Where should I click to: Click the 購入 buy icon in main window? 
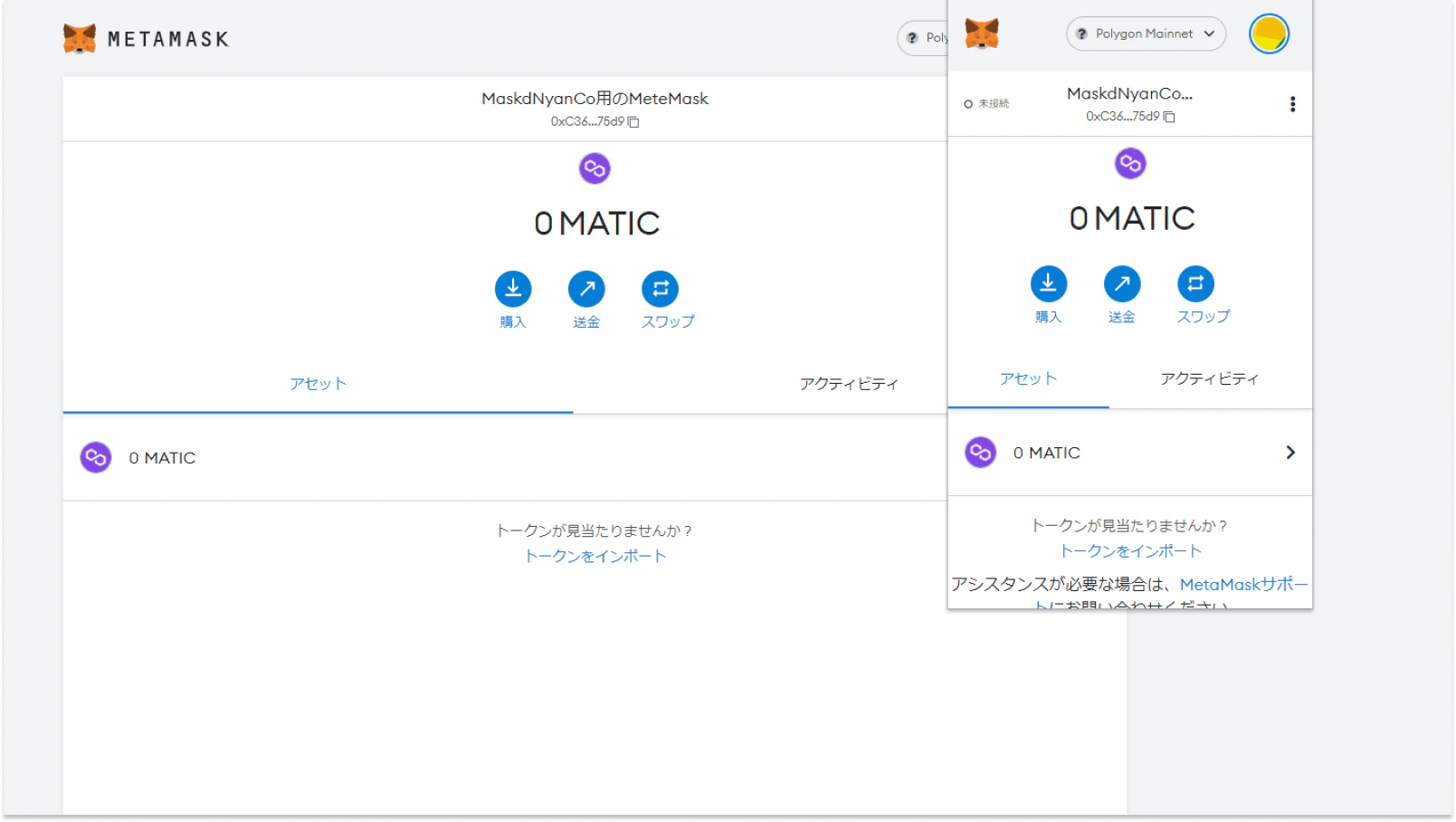click(513, 289)
